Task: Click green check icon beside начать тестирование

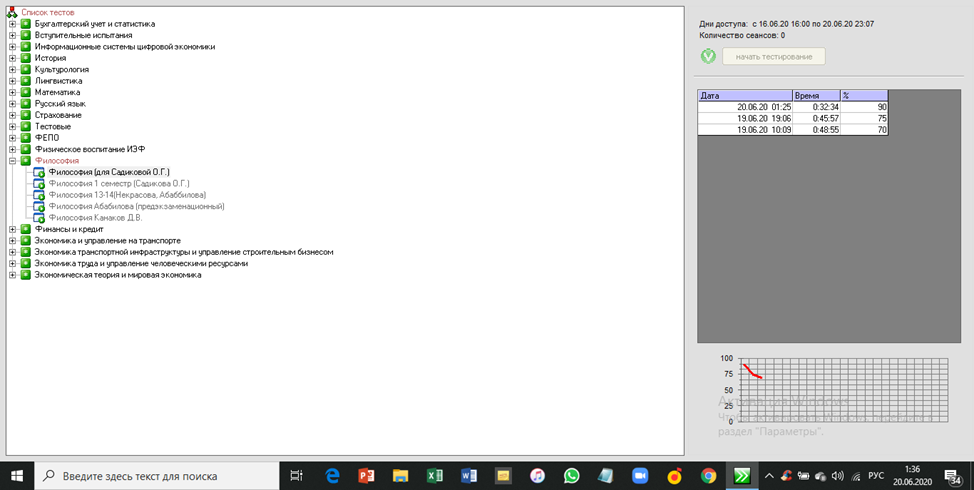Action: tap(708, 57)
